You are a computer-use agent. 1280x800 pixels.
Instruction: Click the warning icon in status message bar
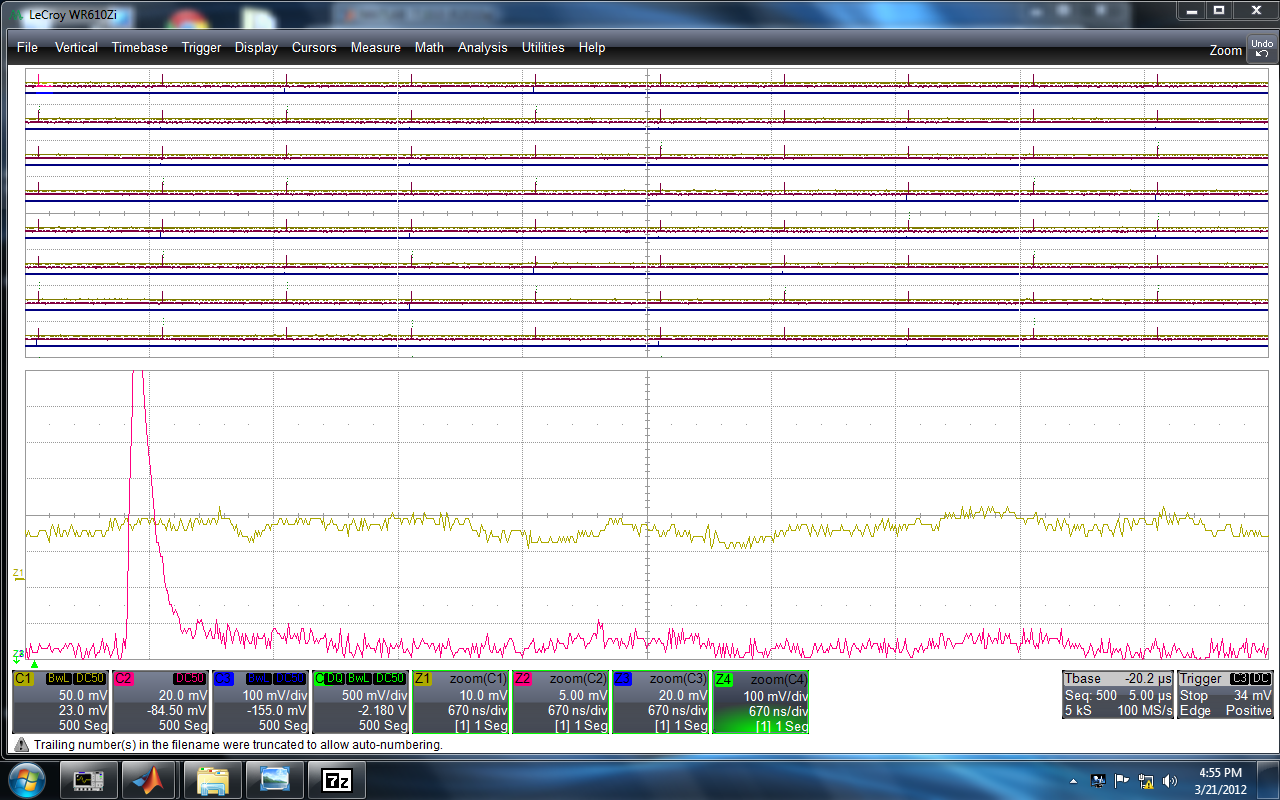(x=20, y=744)
